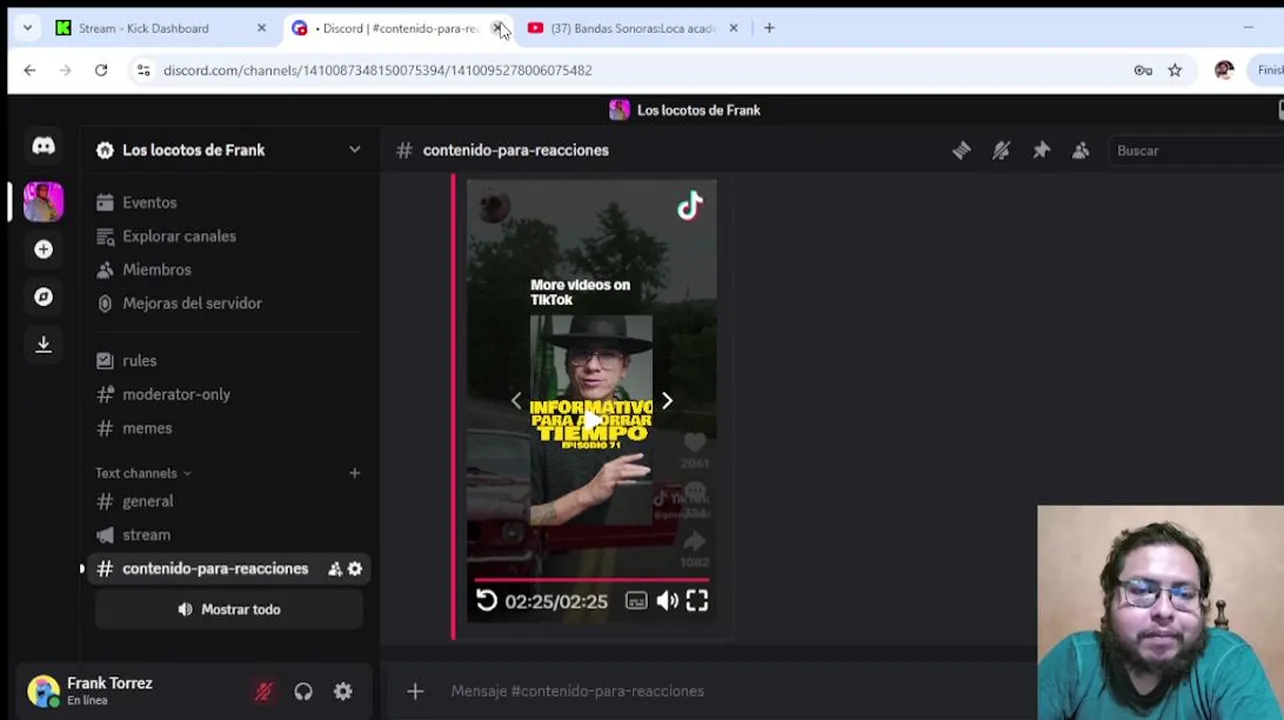Show pinned messages pin icon
Viewport: 1284px width, 720px height.
pos(1041,150)
